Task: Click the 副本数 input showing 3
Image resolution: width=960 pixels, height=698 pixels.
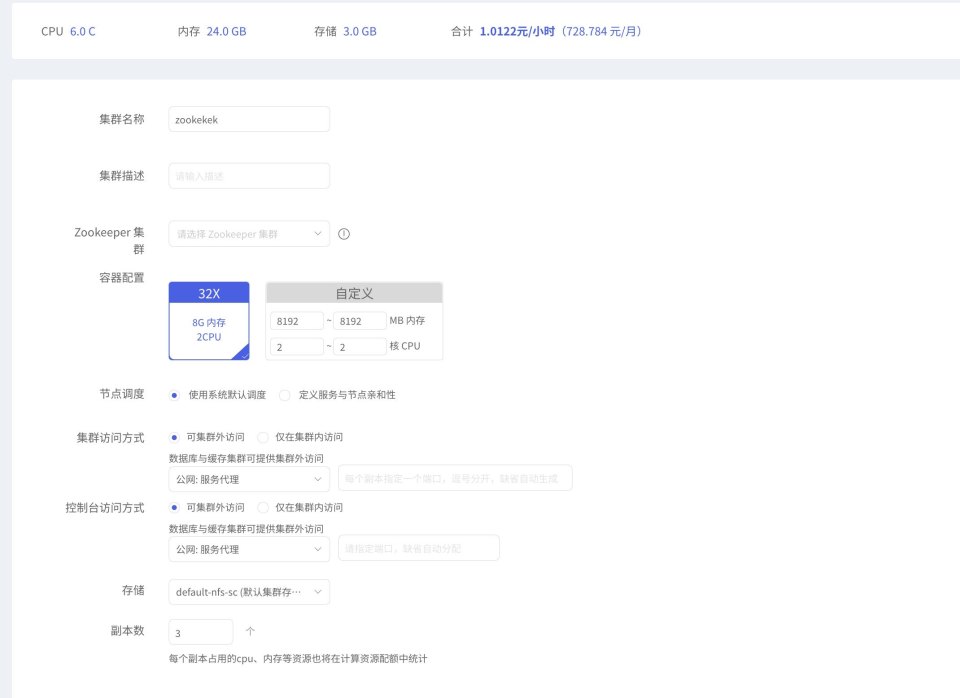Action: click(x=201, y=633)
